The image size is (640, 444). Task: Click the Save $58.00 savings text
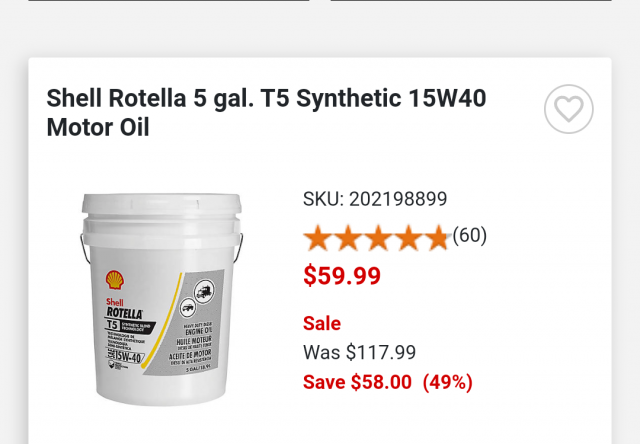pos(358,382)
